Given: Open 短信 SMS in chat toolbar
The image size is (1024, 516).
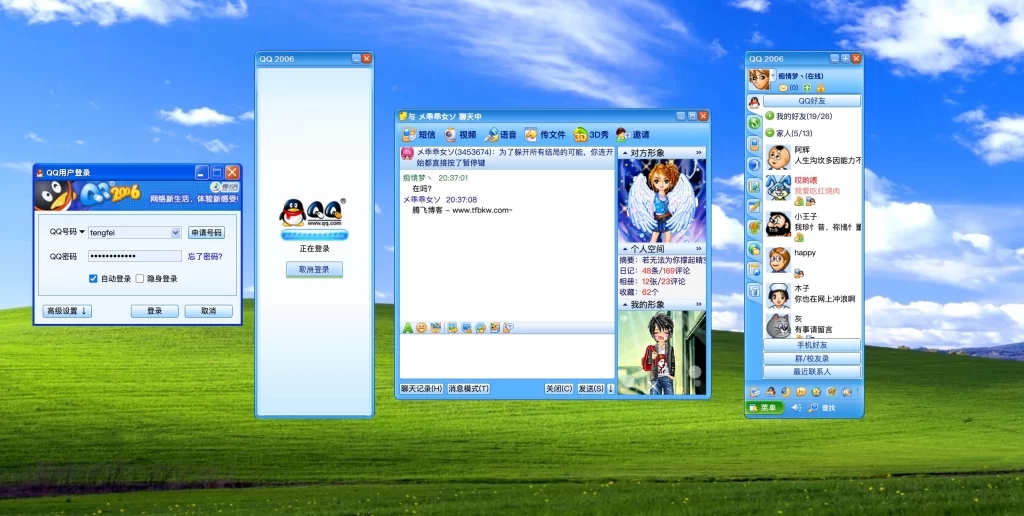Looking at the screenshot, I should pyautogui.click(x=419, y=135).
